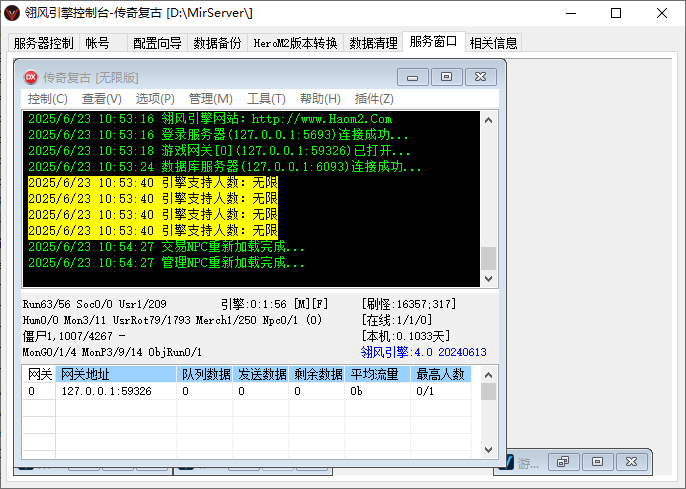Close the minimized 游 window at bottom

point(632,462)
